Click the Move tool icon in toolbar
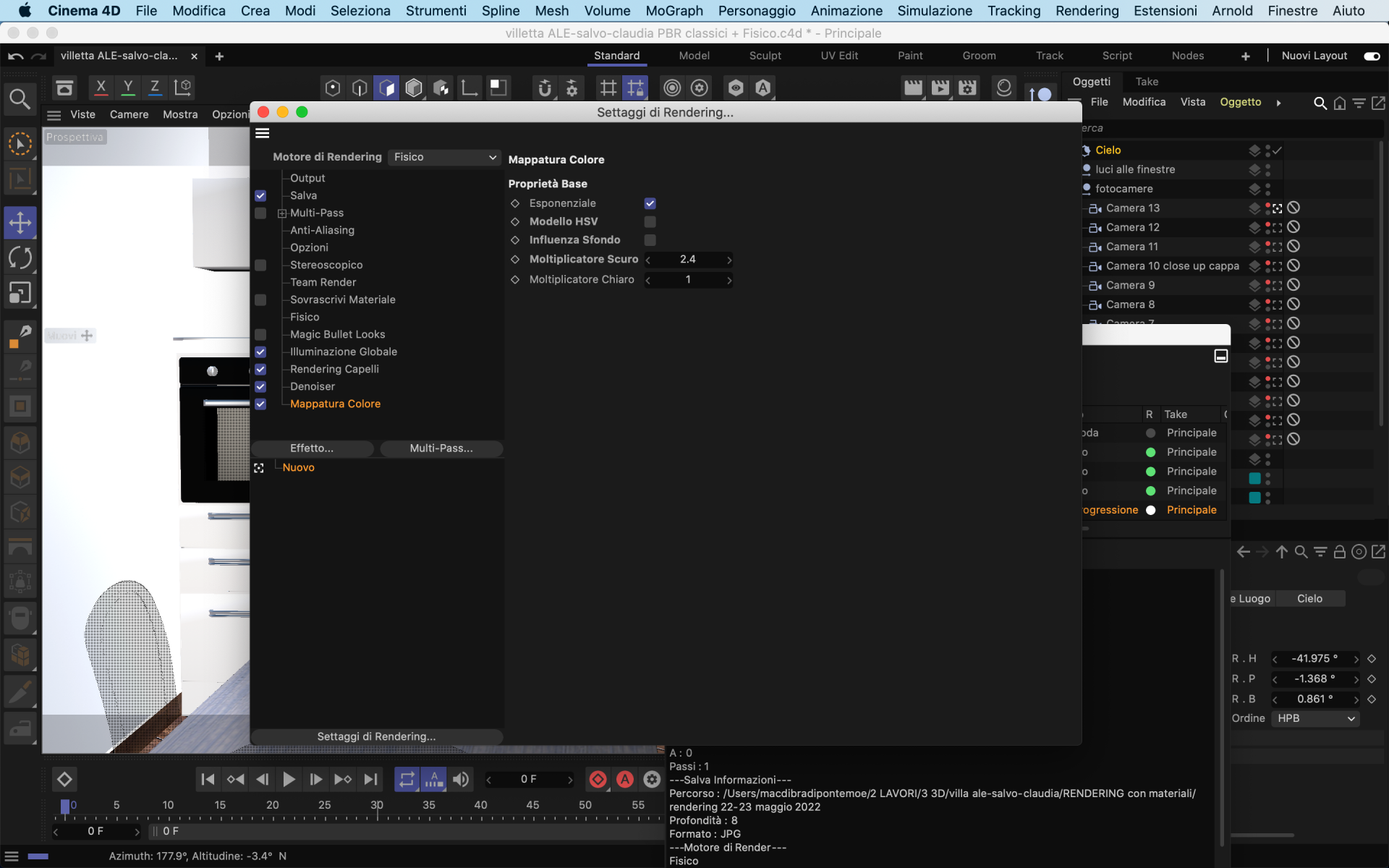 coord(20,222)
